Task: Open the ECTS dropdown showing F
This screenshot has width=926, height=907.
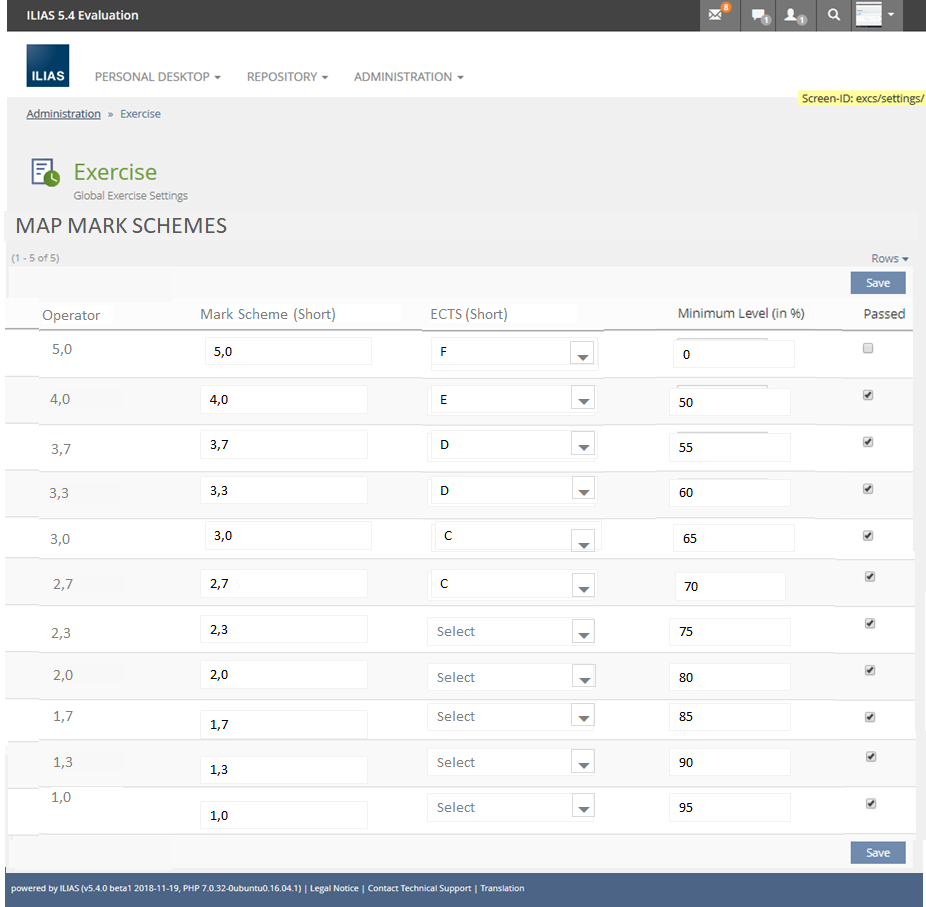Action: click(582, 354)
